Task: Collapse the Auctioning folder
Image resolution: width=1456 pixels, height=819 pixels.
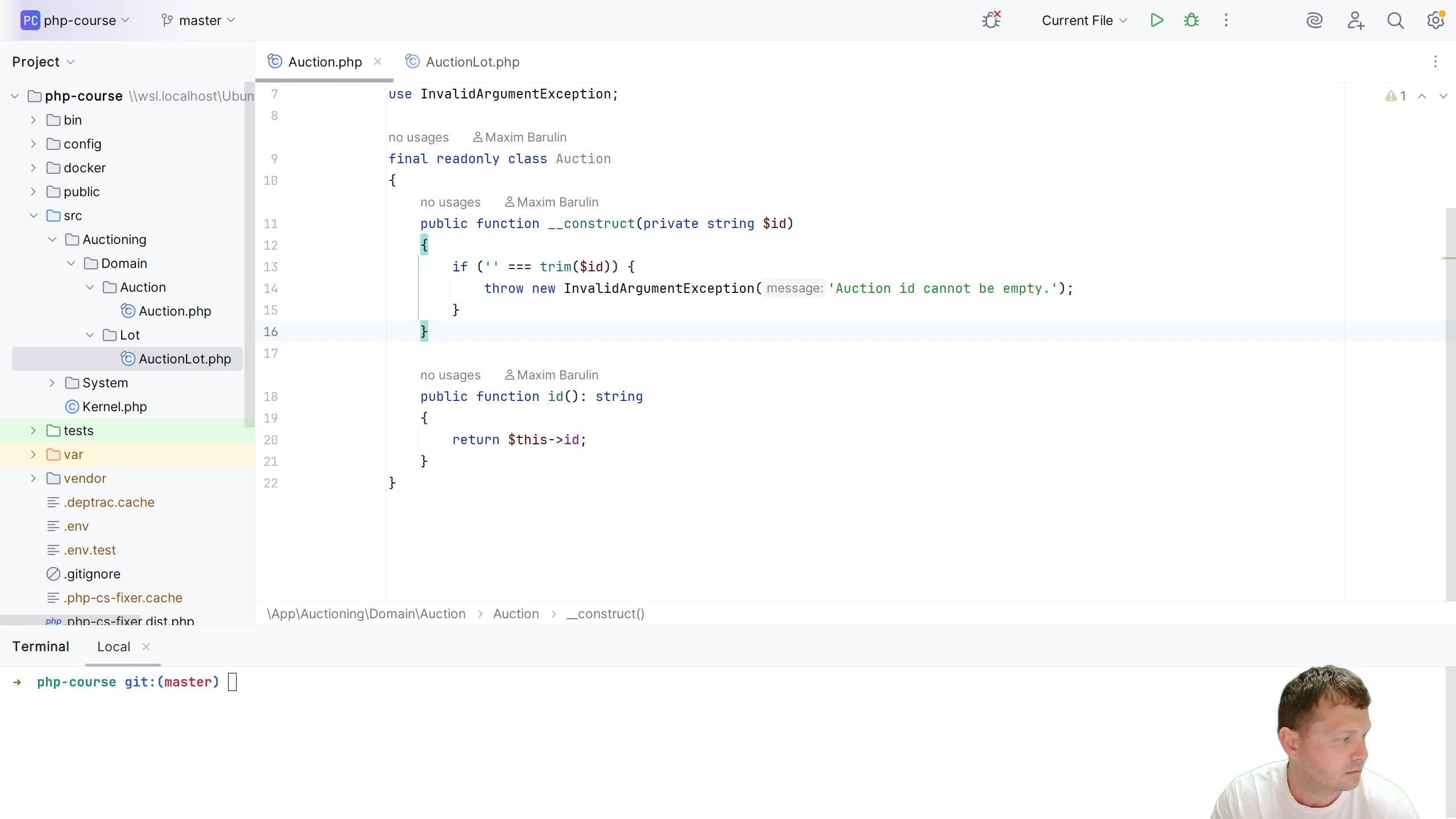Action: tap(52, 239)
